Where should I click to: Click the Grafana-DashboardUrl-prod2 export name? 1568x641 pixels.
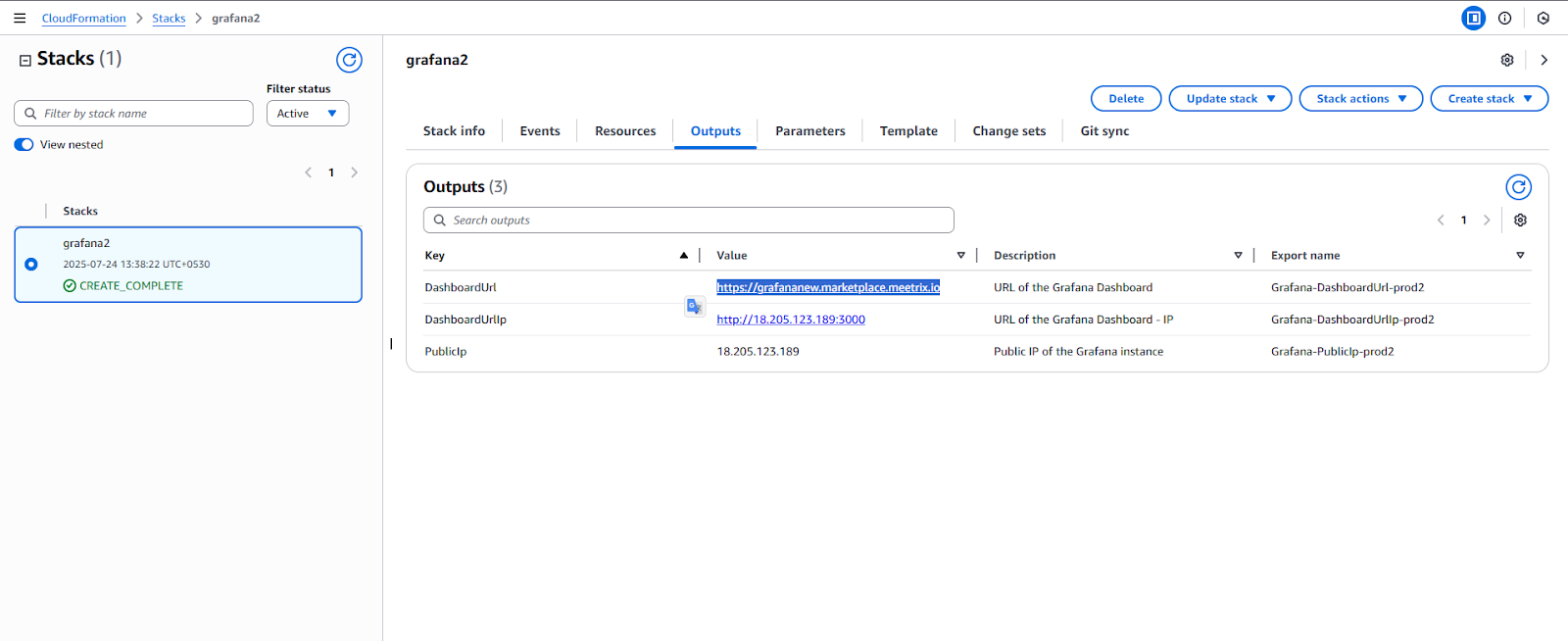point(1347,288)
